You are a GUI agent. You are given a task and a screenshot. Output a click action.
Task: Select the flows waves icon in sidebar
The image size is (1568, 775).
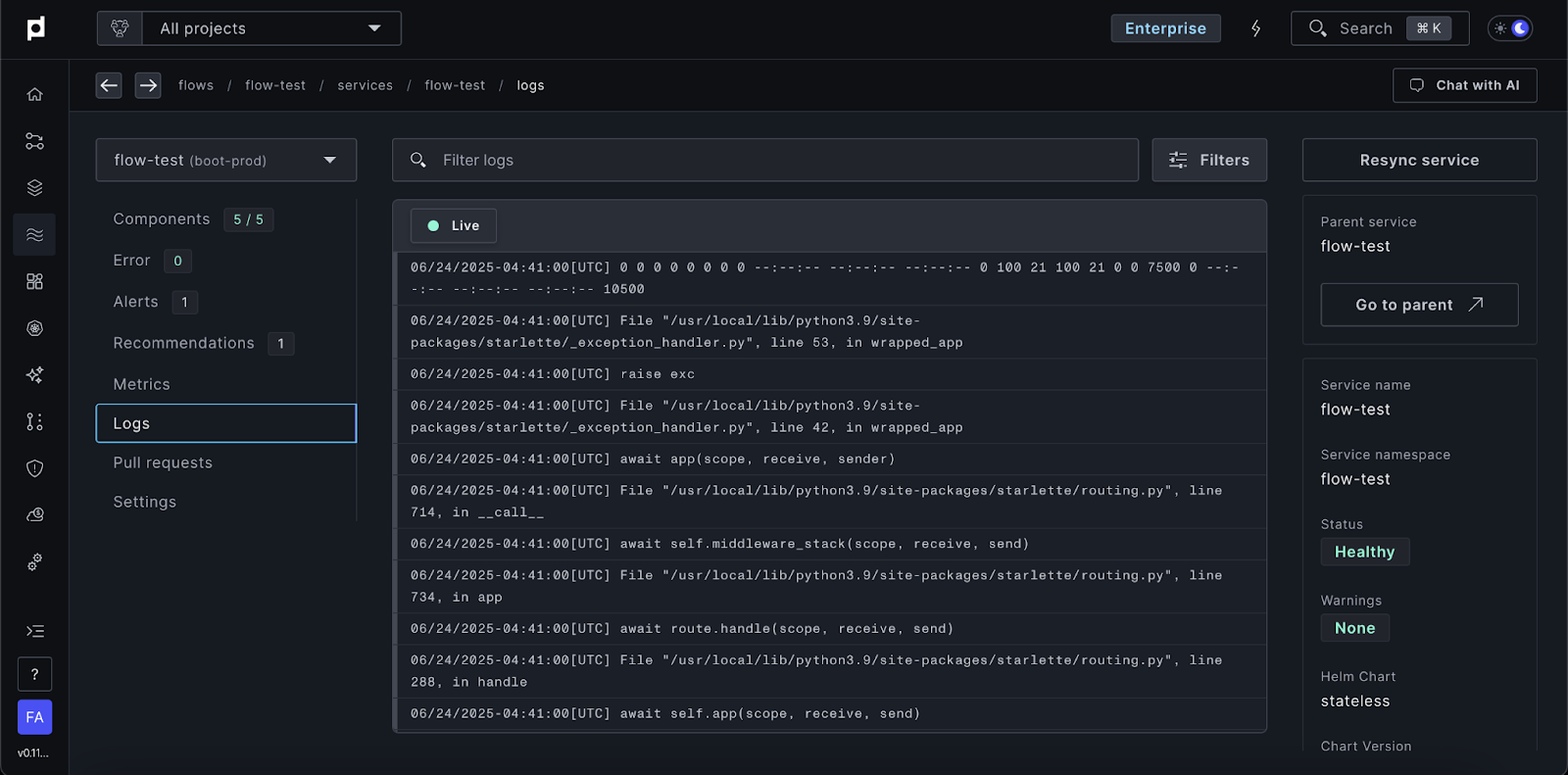[x=34, y=235]
